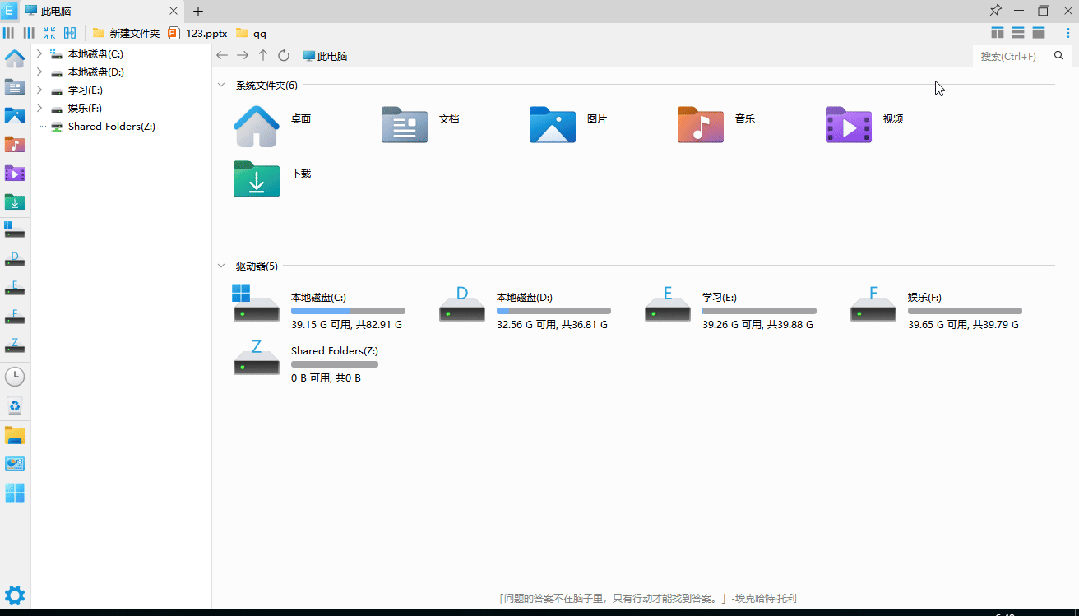Open Music icon in left sidebar

tap(14, 145)
